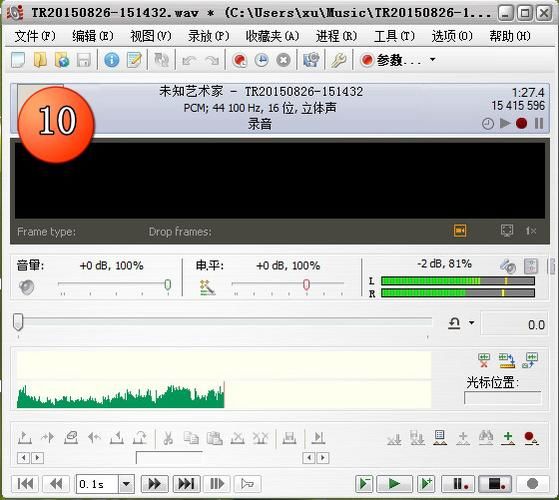Click the rewind double-arrow button
The width and height of the screenshot is (559, 500).
click(x=56, y=484)
